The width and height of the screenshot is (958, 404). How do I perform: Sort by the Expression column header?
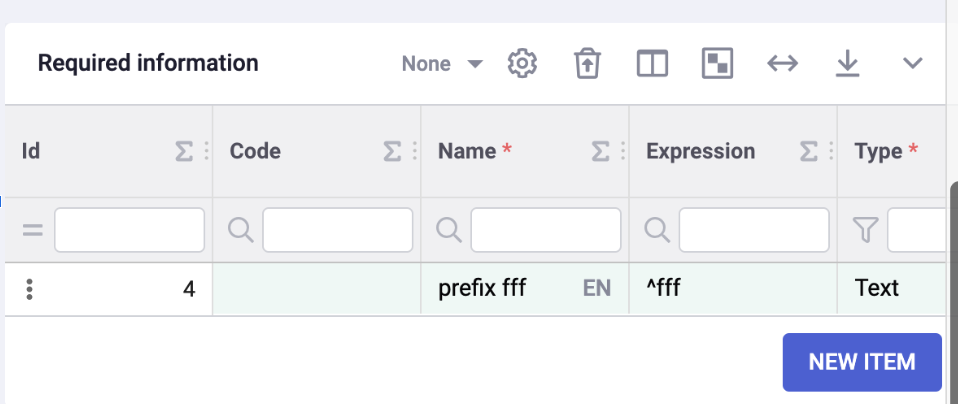tap(700, 151)
